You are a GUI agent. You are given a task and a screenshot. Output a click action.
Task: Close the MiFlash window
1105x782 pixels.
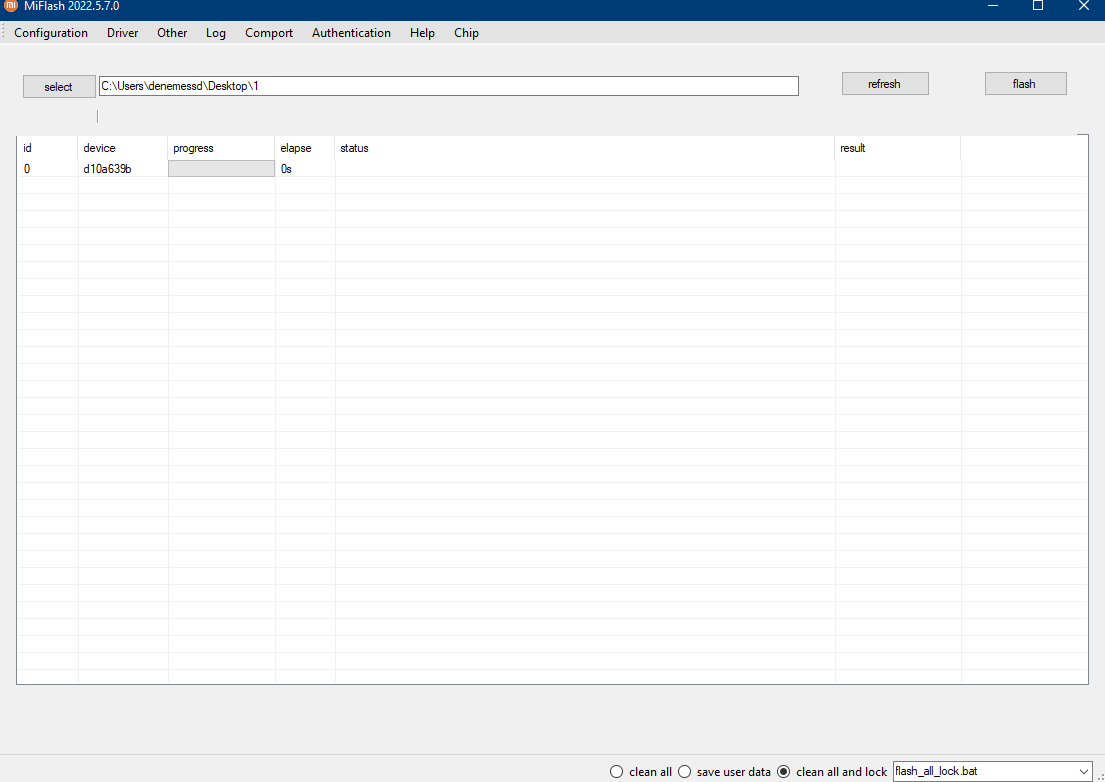[1084, 6]
